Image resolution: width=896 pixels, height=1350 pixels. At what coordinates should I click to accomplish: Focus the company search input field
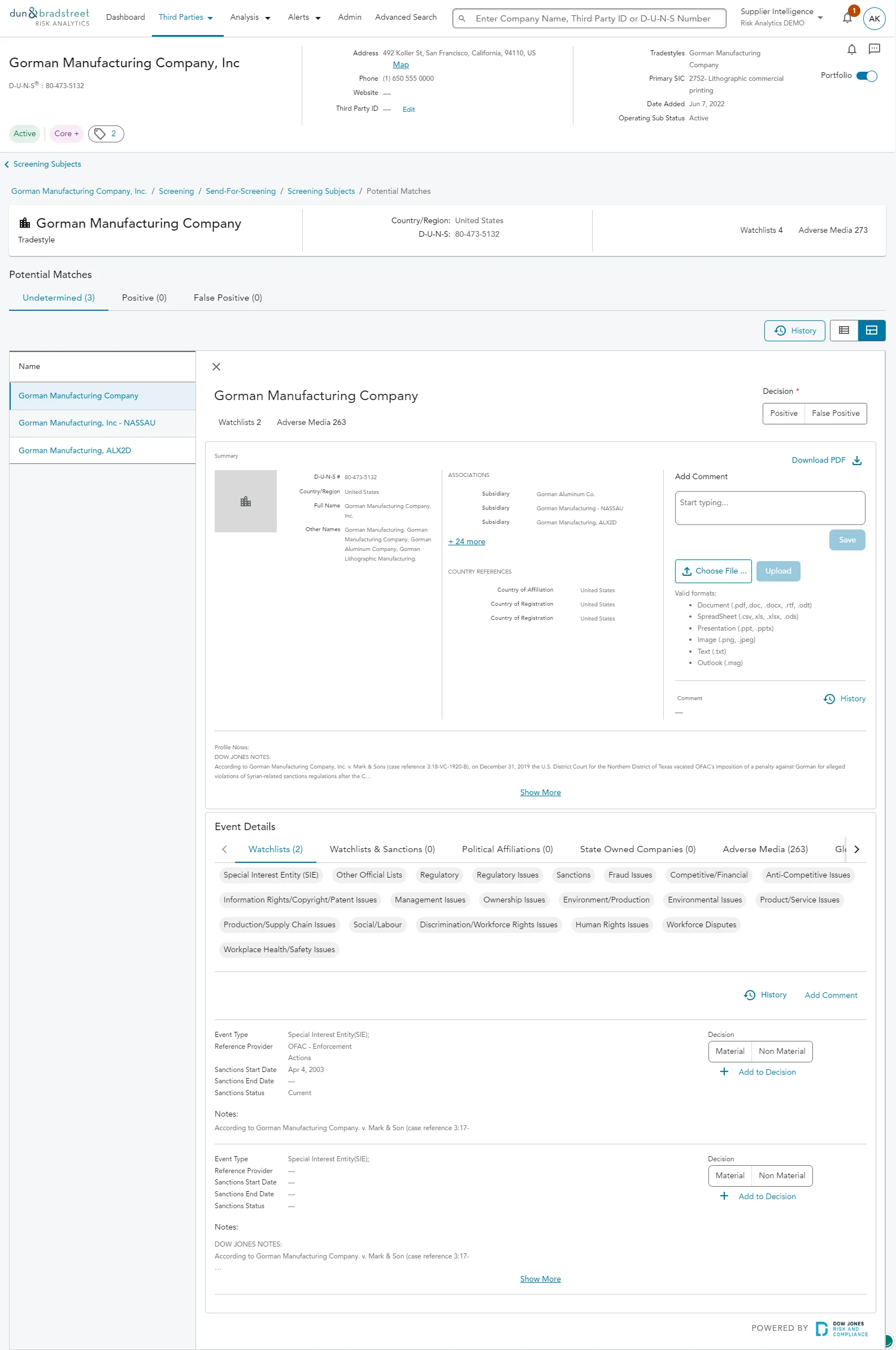[589, 18]
